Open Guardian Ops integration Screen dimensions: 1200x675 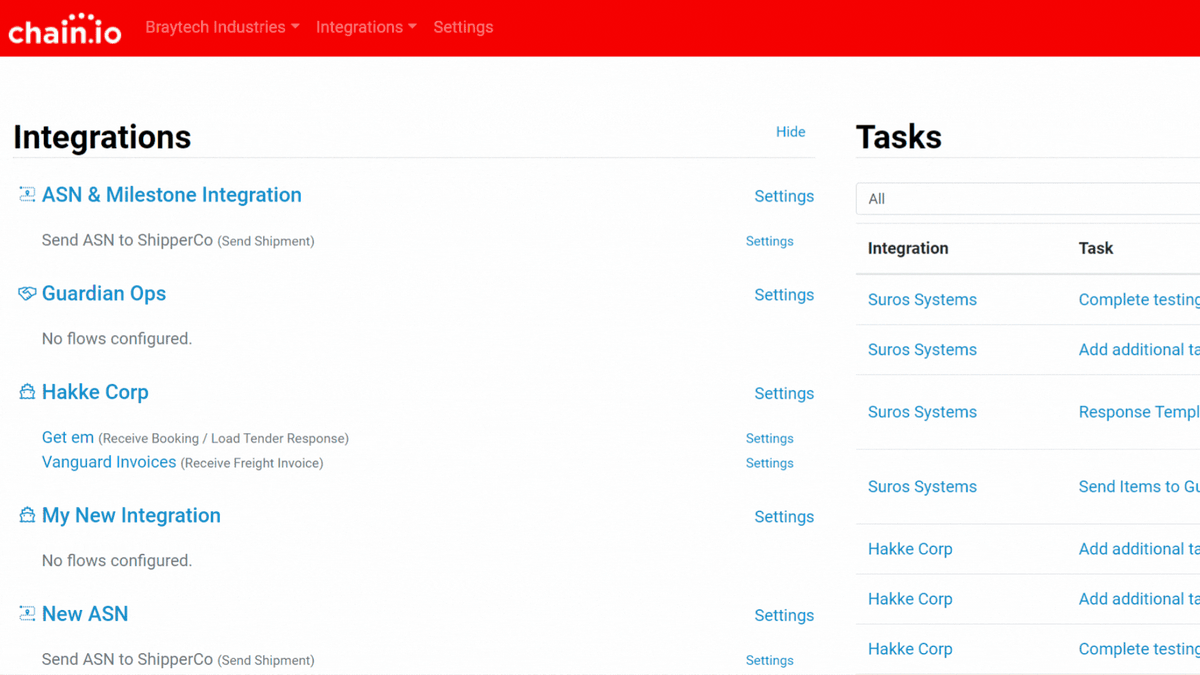coord(104,293)
